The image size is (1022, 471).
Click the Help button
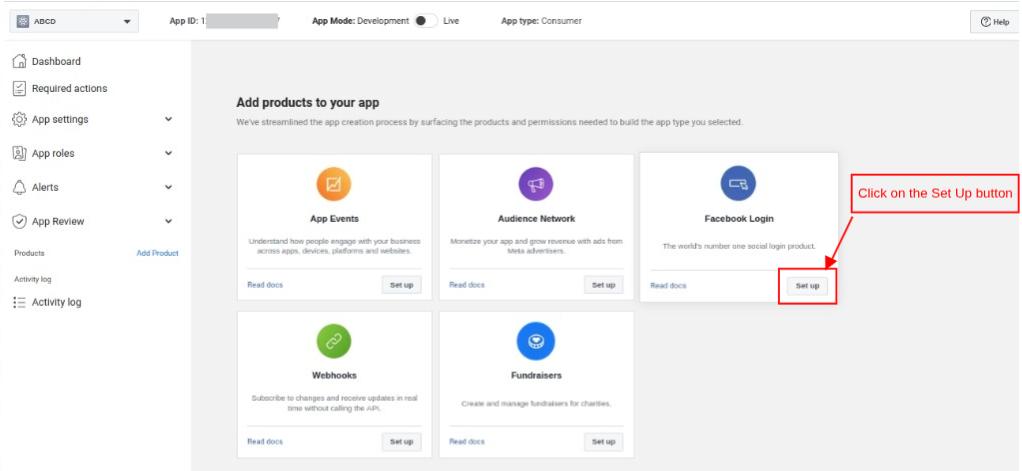994,21
